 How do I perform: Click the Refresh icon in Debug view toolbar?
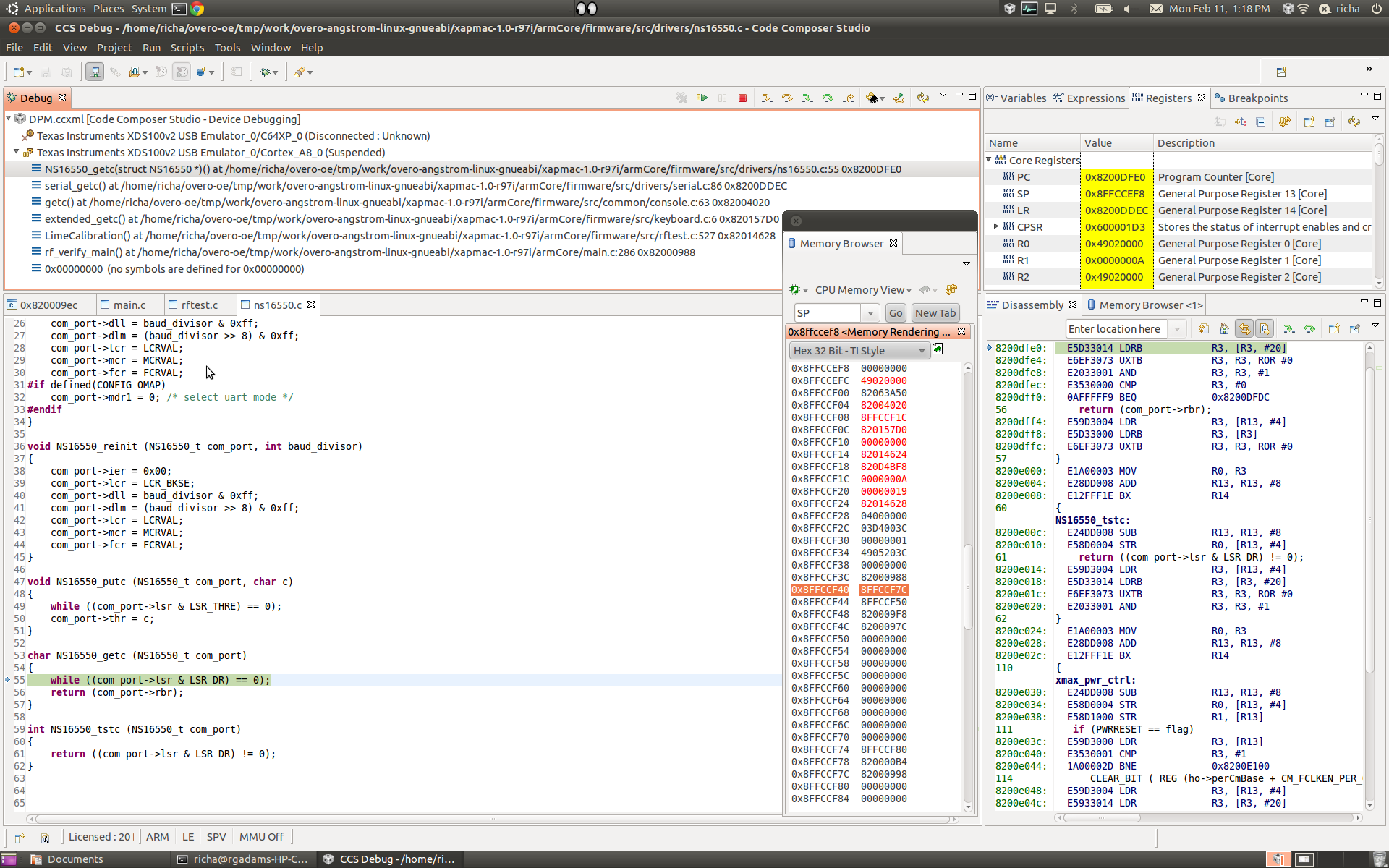pos(922,98)
